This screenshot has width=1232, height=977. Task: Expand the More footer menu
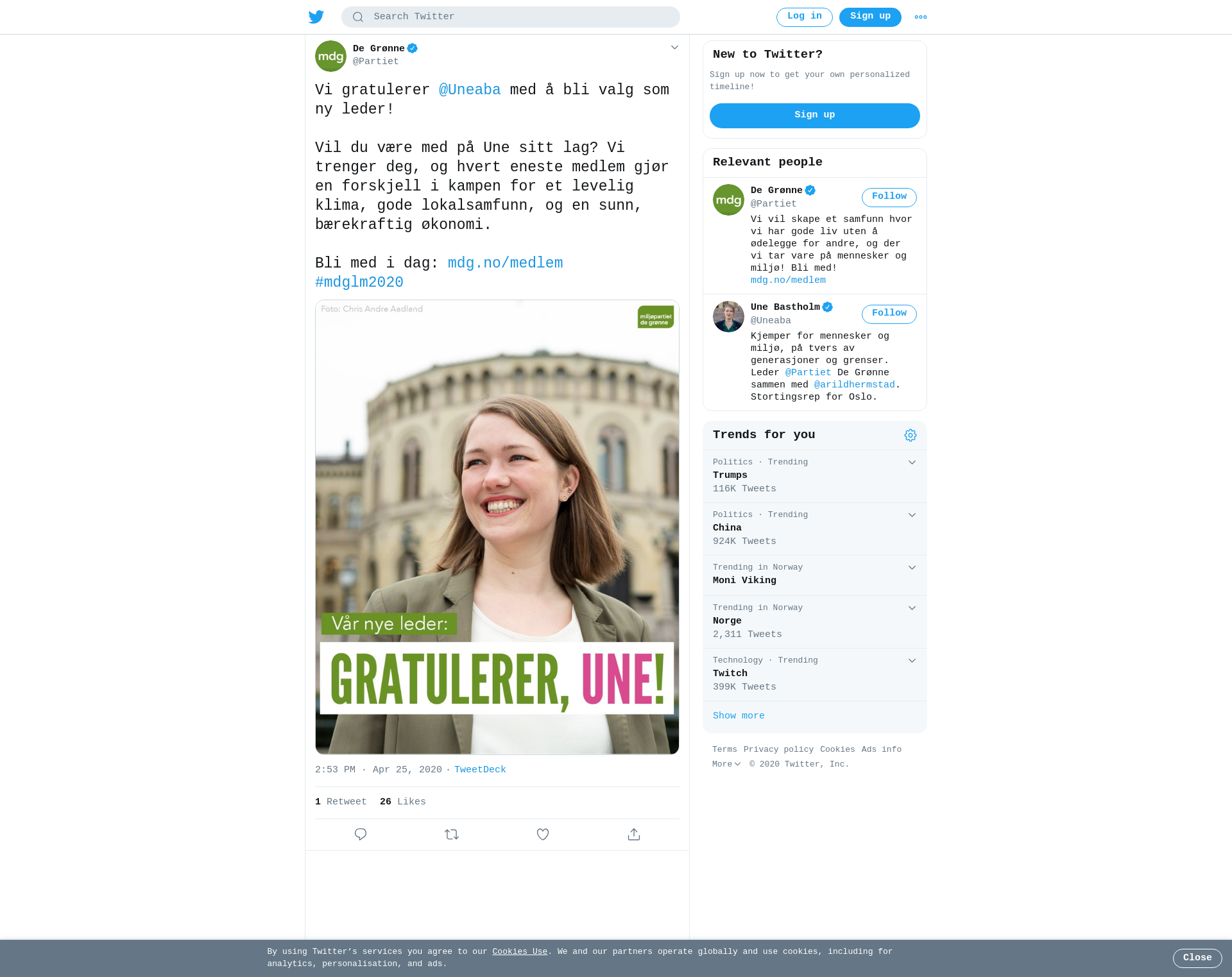[x=726, y=764]
